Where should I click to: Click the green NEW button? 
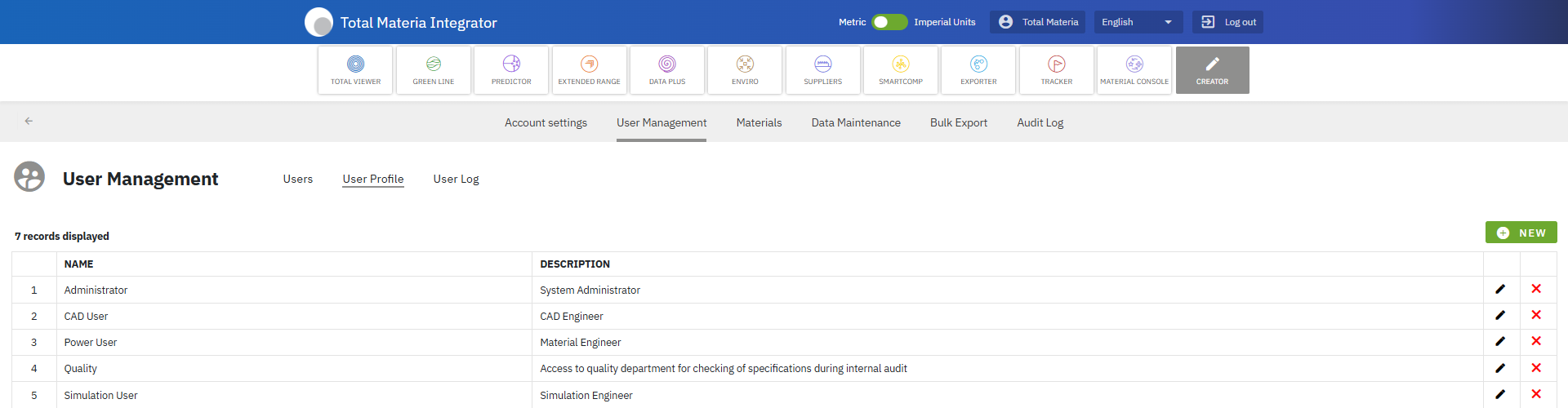click(x=1521, y=233)
